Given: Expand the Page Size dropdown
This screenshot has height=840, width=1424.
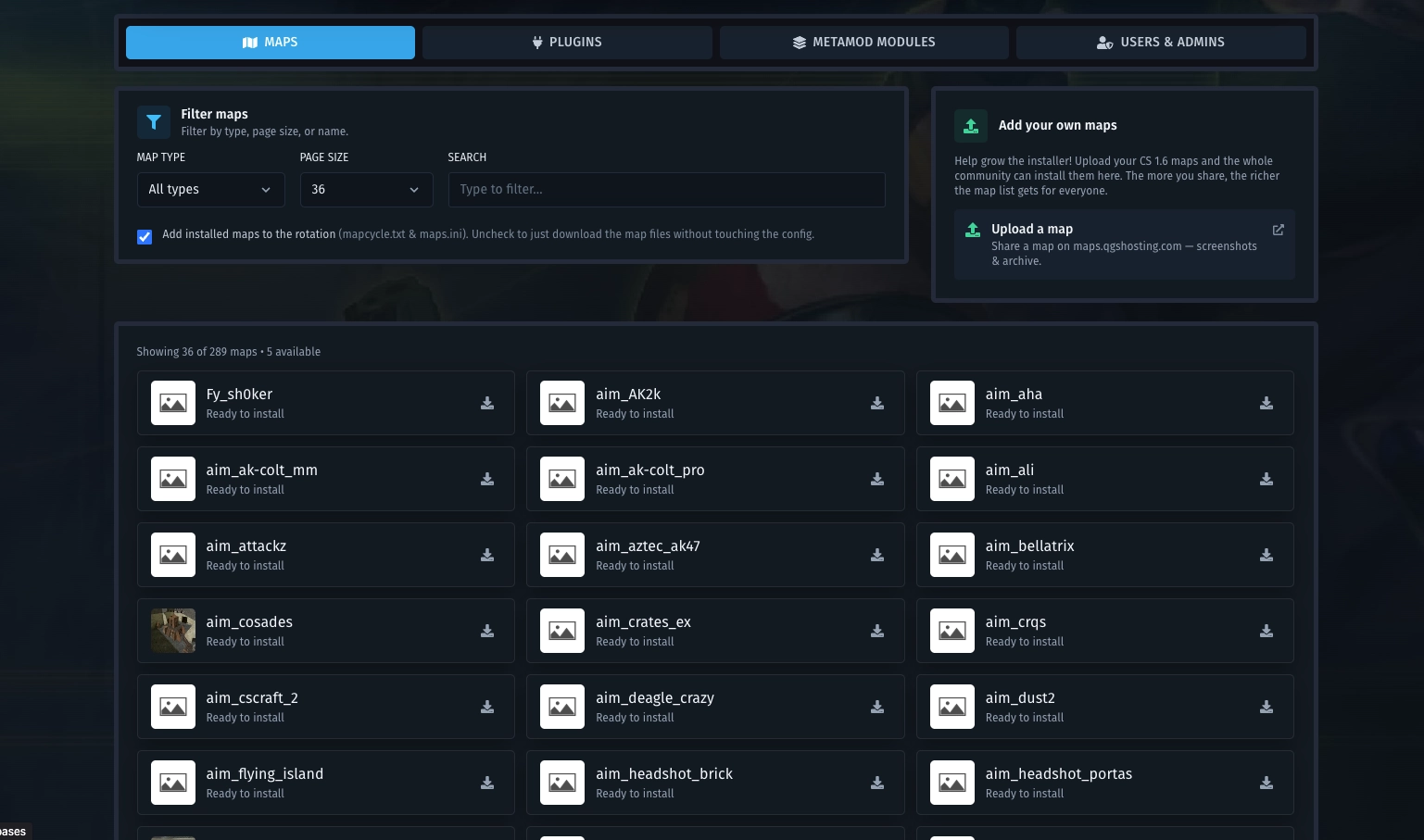Looking at the screenshot, I should [x=366, y=190].
